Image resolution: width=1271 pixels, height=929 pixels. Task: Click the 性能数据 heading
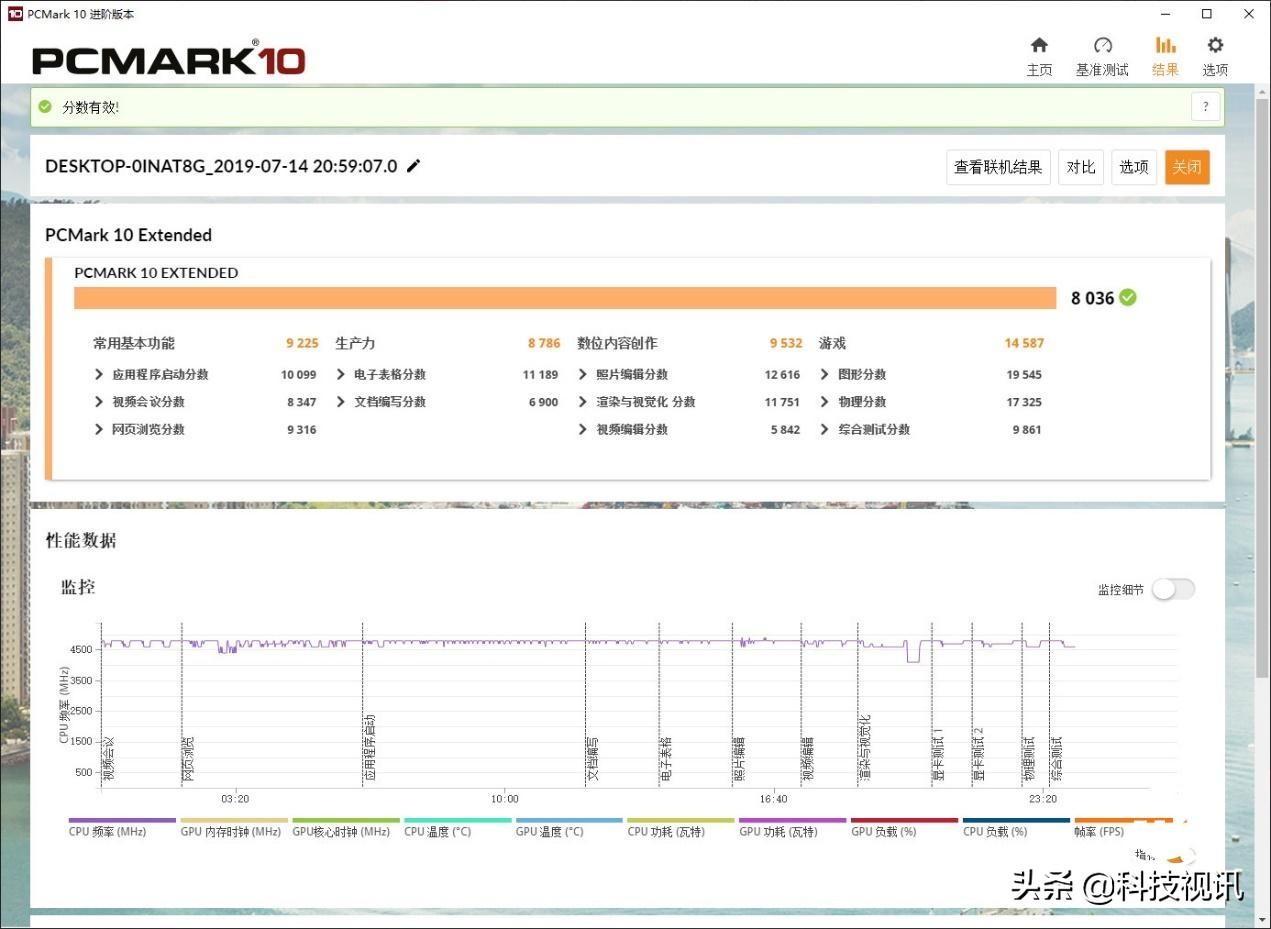click(x=81, y=540)
